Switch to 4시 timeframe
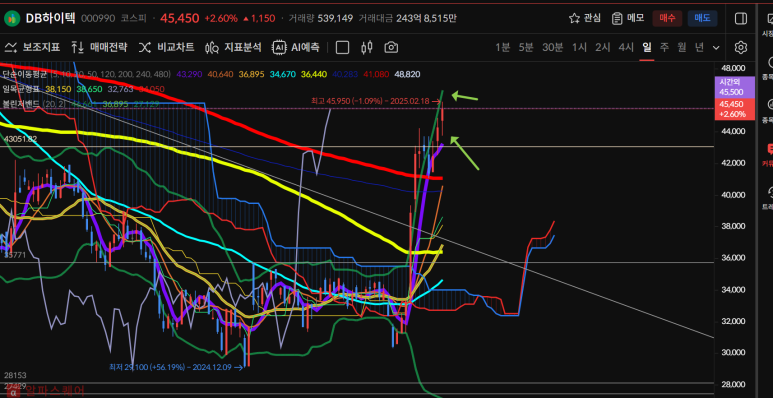Viewport: 773px width, 398px height. pos(626,47)
